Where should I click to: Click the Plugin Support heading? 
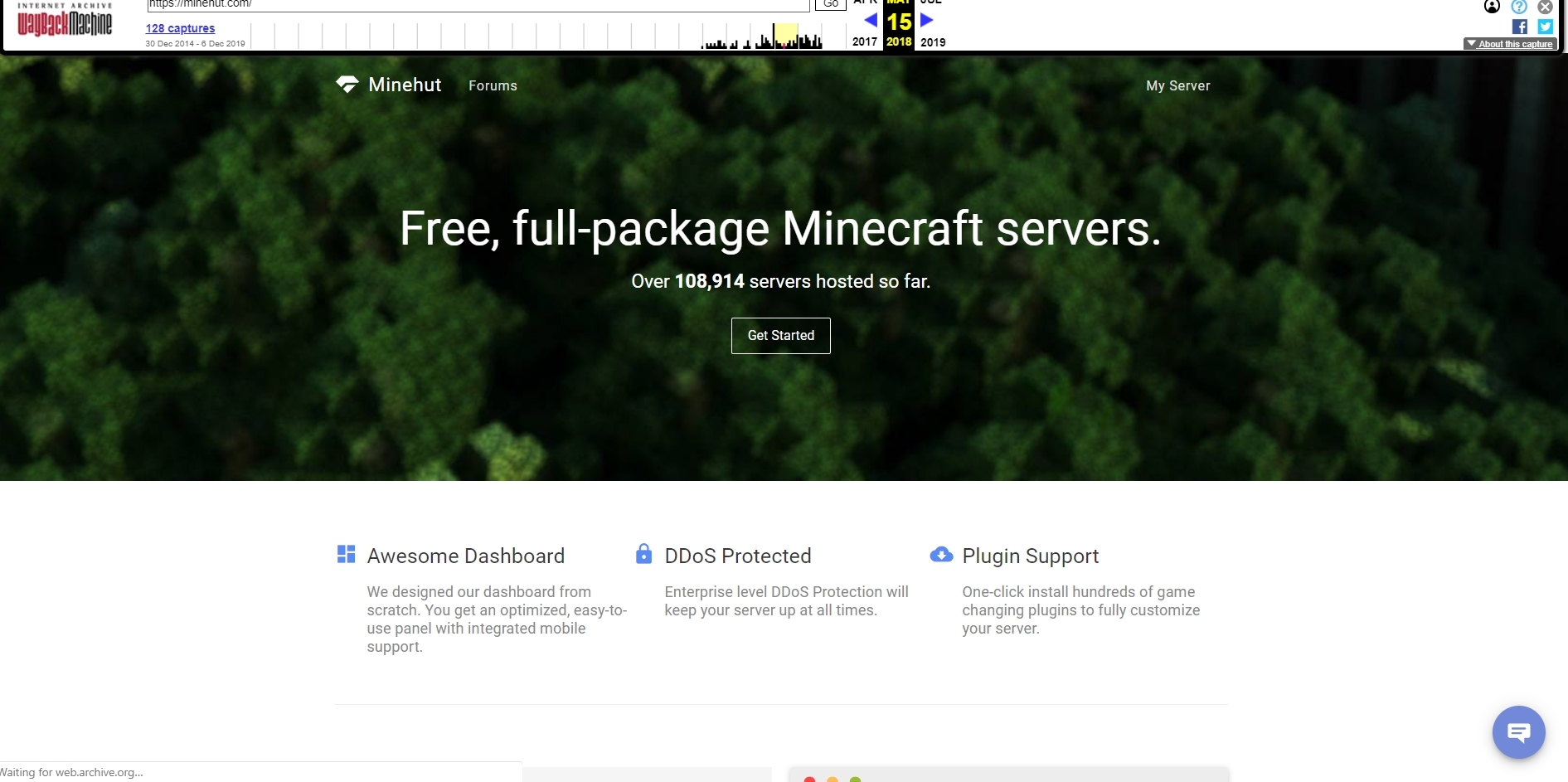click(x=1031, y=556)
